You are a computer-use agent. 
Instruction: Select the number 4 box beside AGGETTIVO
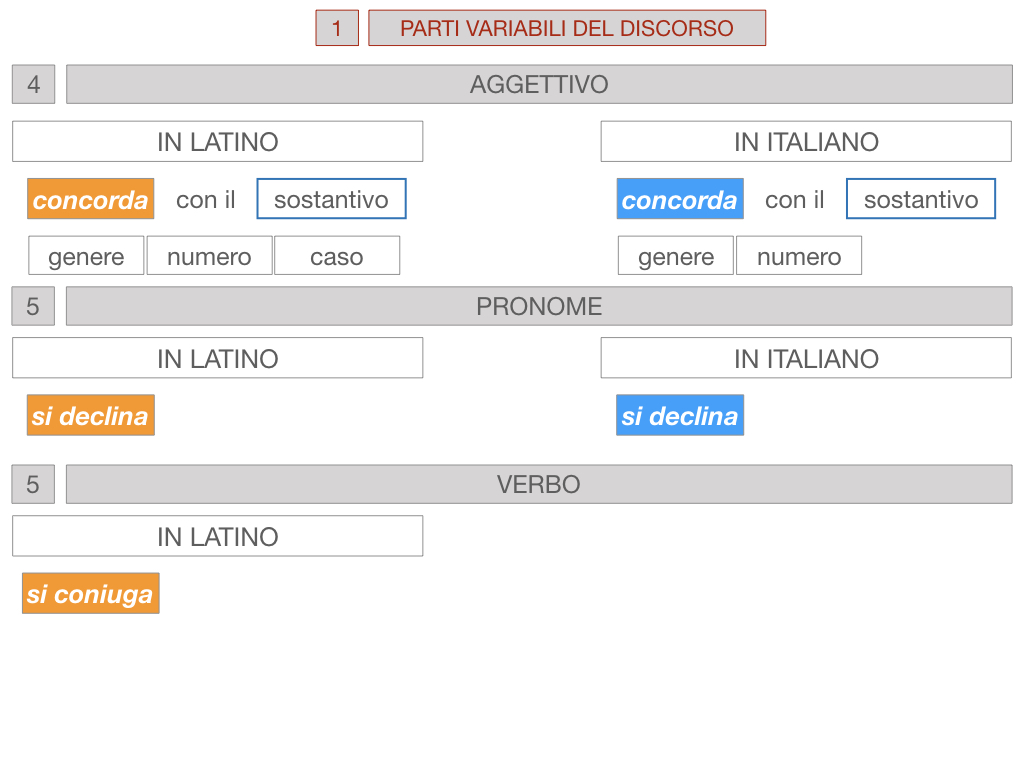pos(33,85)
